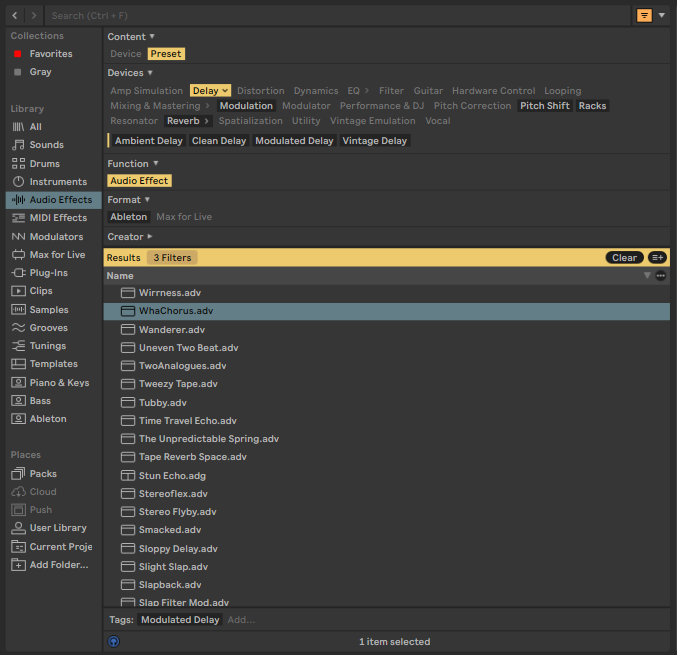
Task: Click Add… to add a tag
Action: point(241,620)
